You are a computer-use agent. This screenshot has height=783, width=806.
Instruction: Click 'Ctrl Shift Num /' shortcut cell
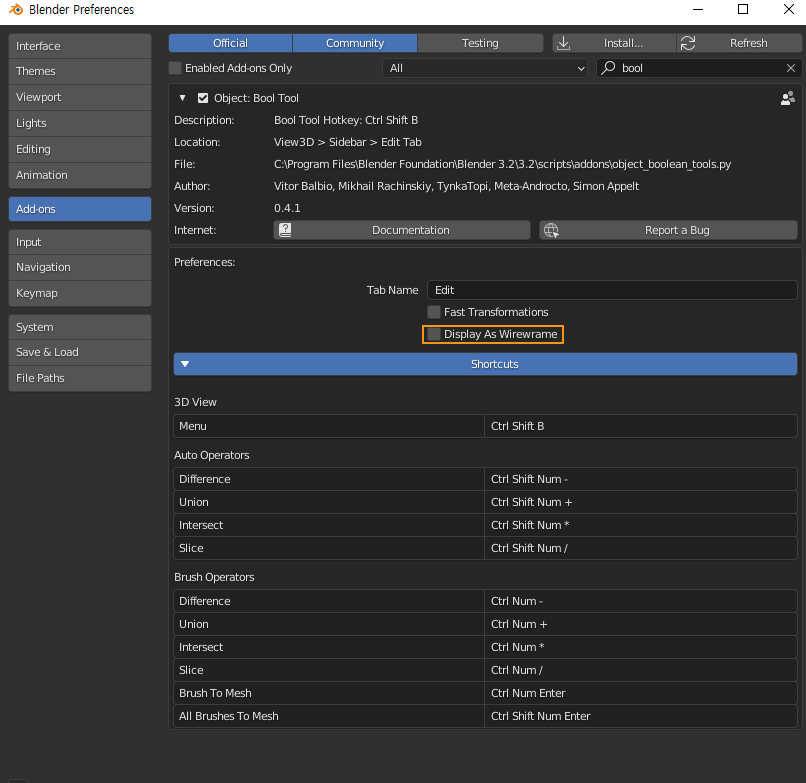[x=641, y=548]
